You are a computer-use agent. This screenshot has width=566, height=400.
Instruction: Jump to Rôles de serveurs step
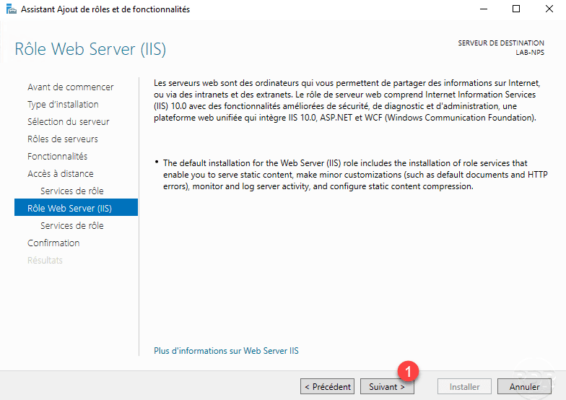tap(62, 139)
